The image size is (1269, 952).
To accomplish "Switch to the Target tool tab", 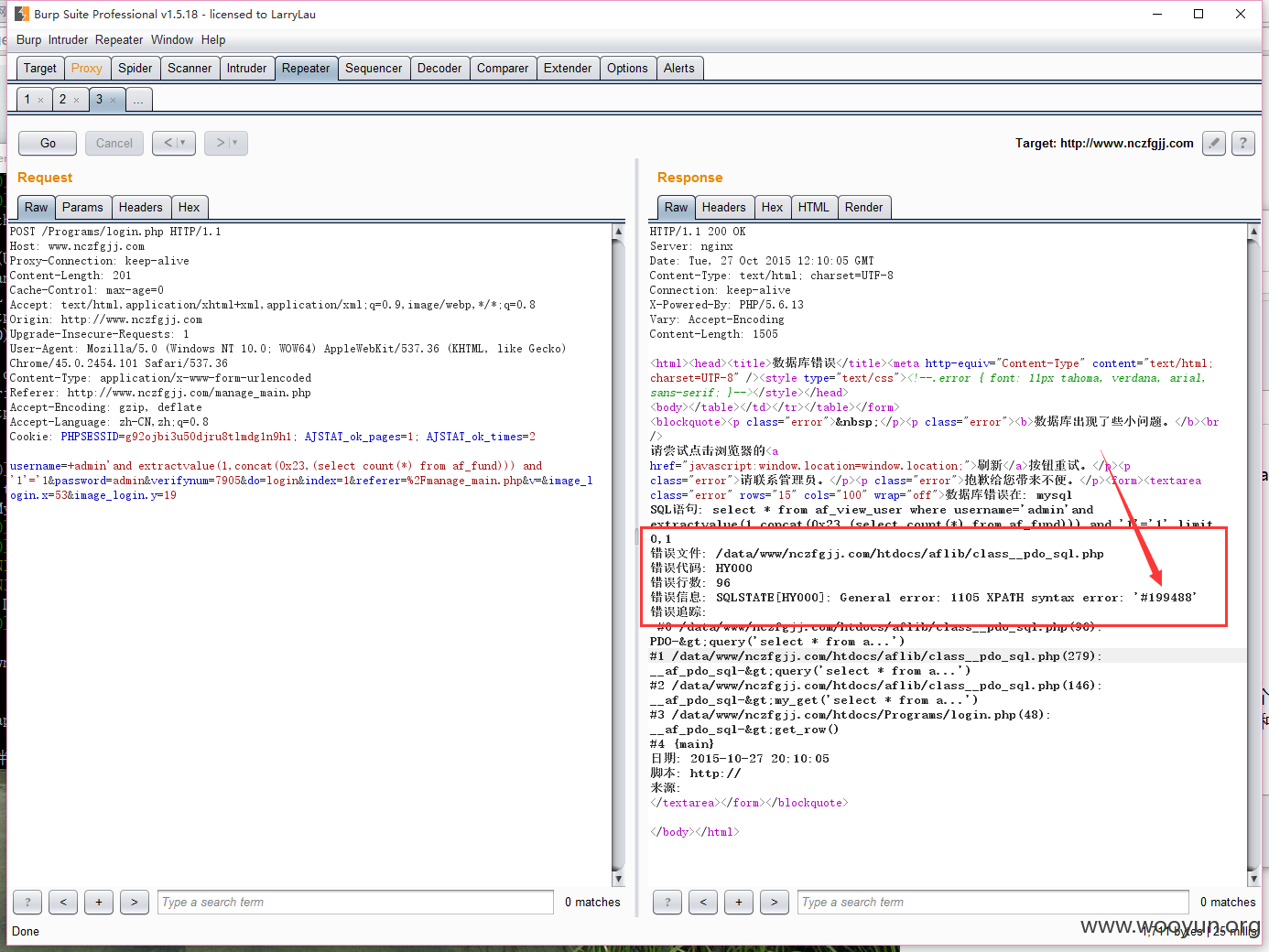I will click(40, 68).
